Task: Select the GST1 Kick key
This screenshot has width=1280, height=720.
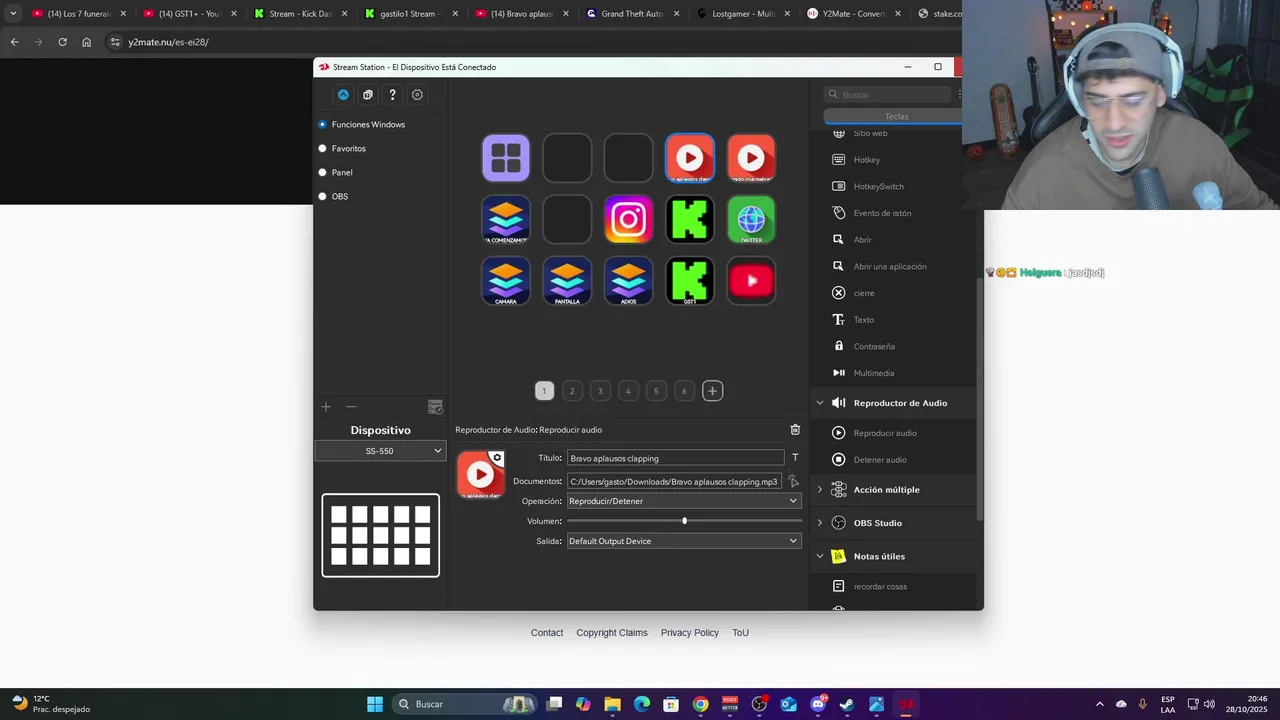Action: pos(690,281)
